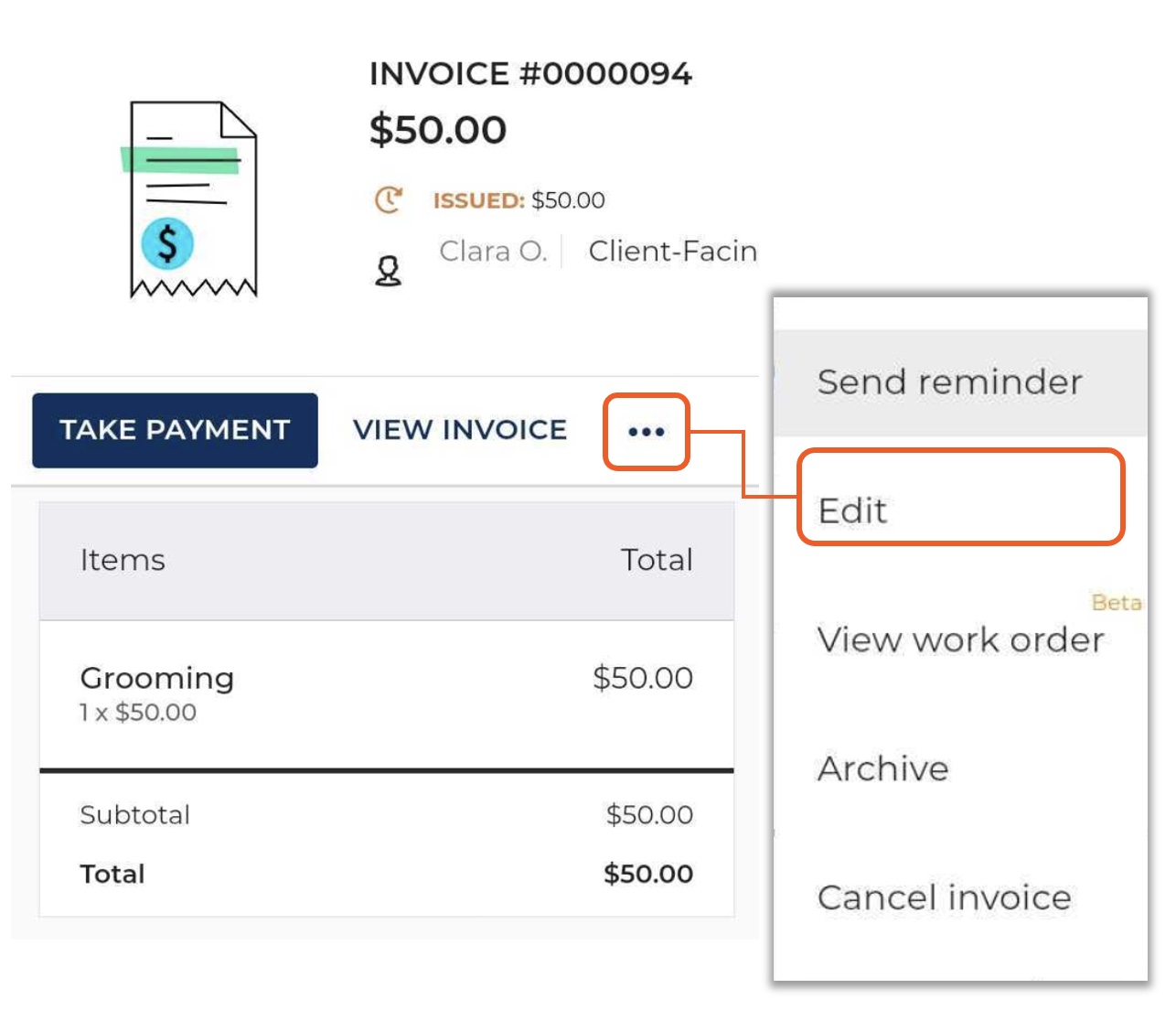Image resolution: width=1176 pixels, height=1010 pixels.
Task: Open the three-dots more options menu
Action: point(646,432)
